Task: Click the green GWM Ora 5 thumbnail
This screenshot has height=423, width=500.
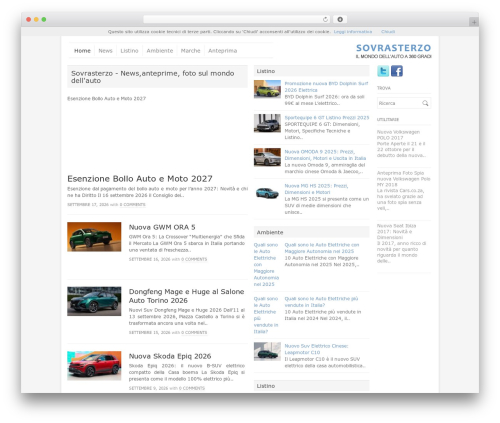Action: [94, 237]
